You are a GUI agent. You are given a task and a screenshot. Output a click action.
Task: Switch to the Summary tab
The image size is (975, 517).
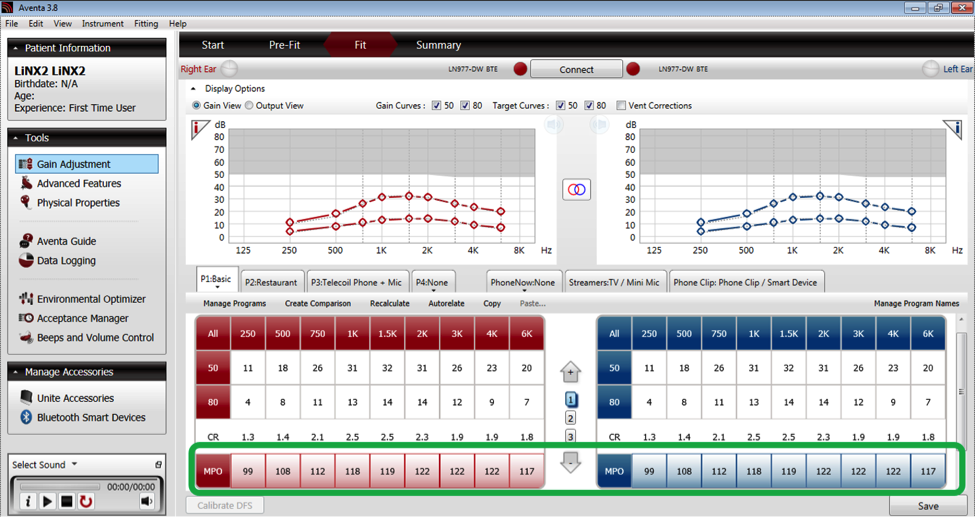438,45
